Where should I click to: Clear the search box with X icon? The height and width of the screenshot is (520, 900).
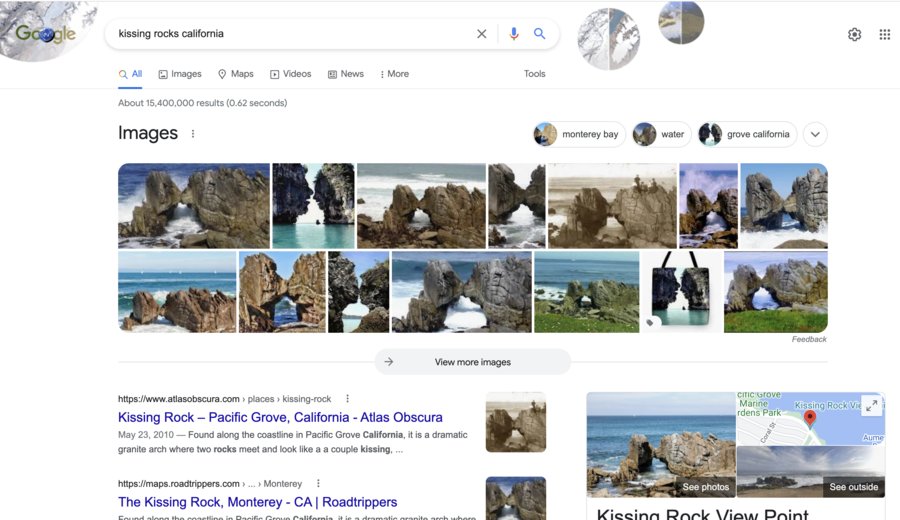pyautogui.click(x=482, y=34)
